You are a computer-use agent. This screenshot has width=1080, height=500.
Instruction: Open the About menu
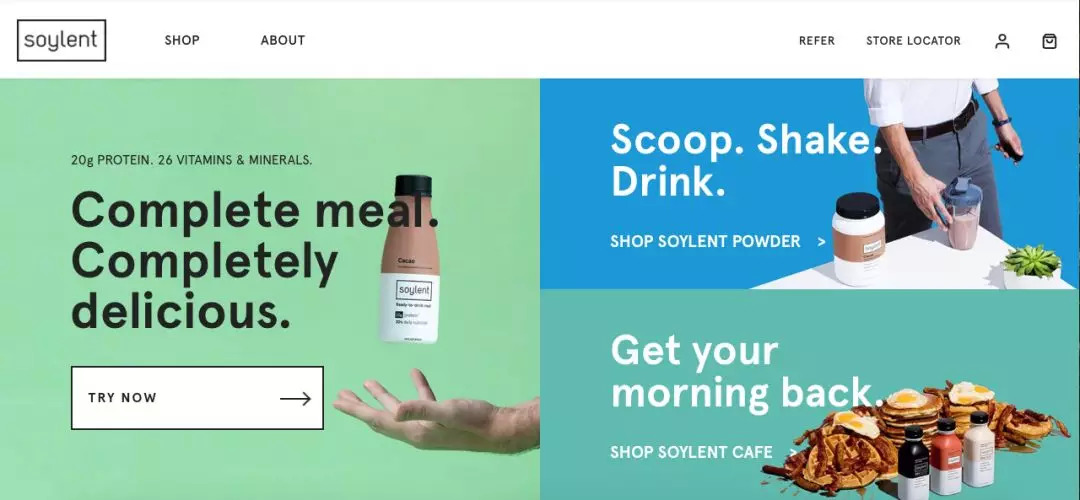coord(282,40)
